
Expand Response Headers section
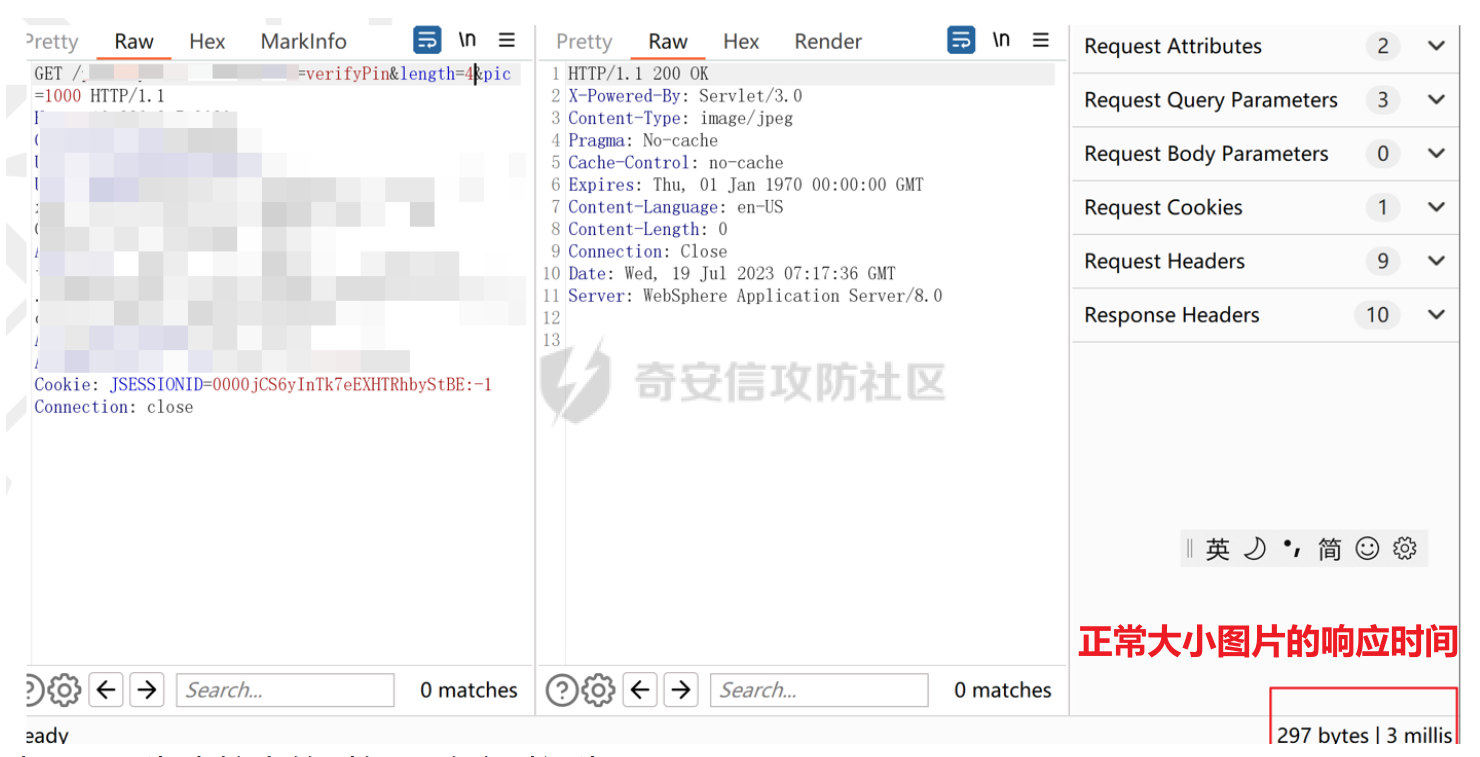[x=1436, y=315]
